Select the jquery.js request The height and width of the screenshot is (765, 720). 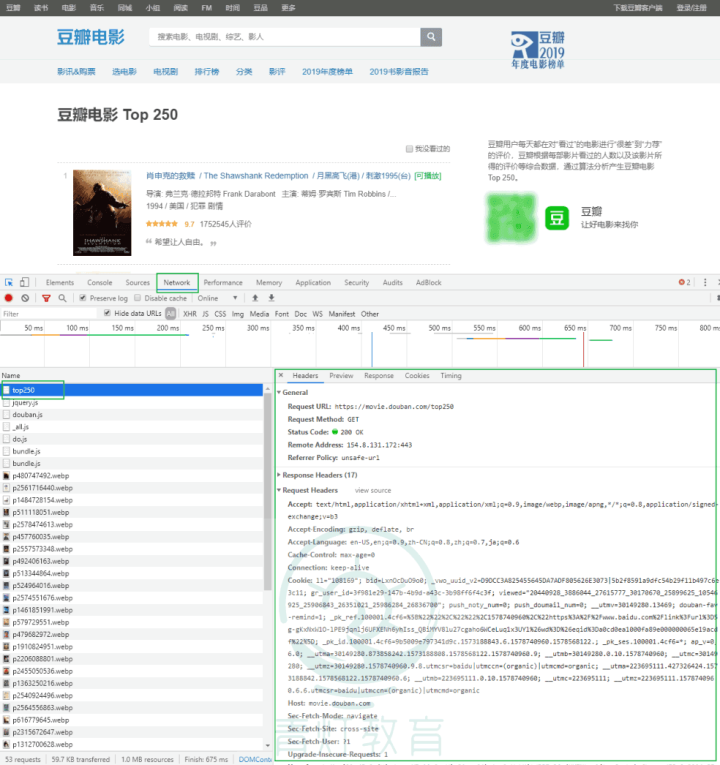[132, 403]
